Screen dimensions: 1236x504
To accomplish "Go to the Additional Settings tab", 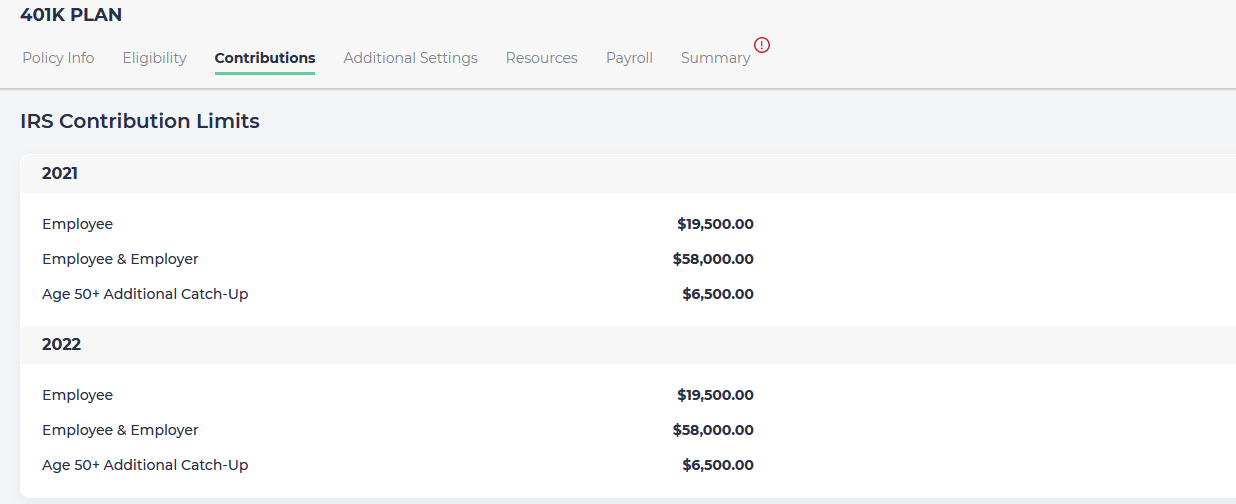I will click(x=410, y=58).
